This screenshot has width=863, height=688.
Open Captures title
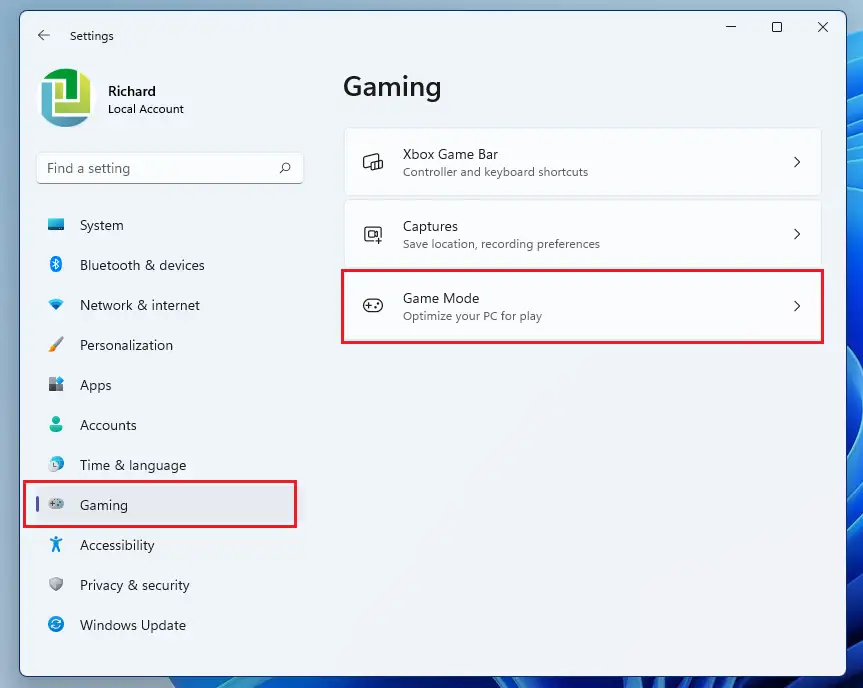pyautogui.click(x=430, y=226)
